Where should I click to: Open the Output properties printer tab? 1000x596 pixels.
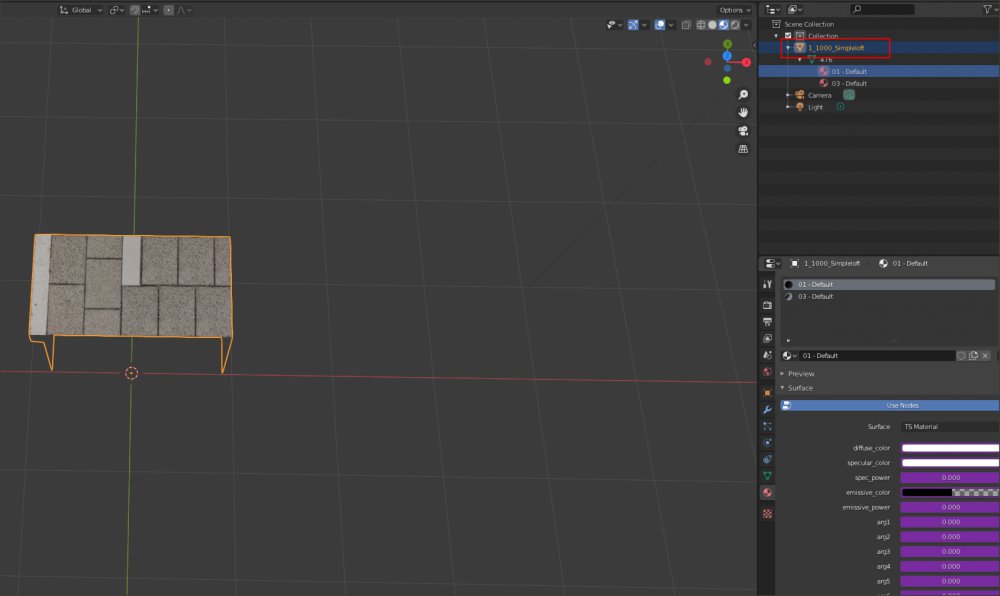coord(767,322)
